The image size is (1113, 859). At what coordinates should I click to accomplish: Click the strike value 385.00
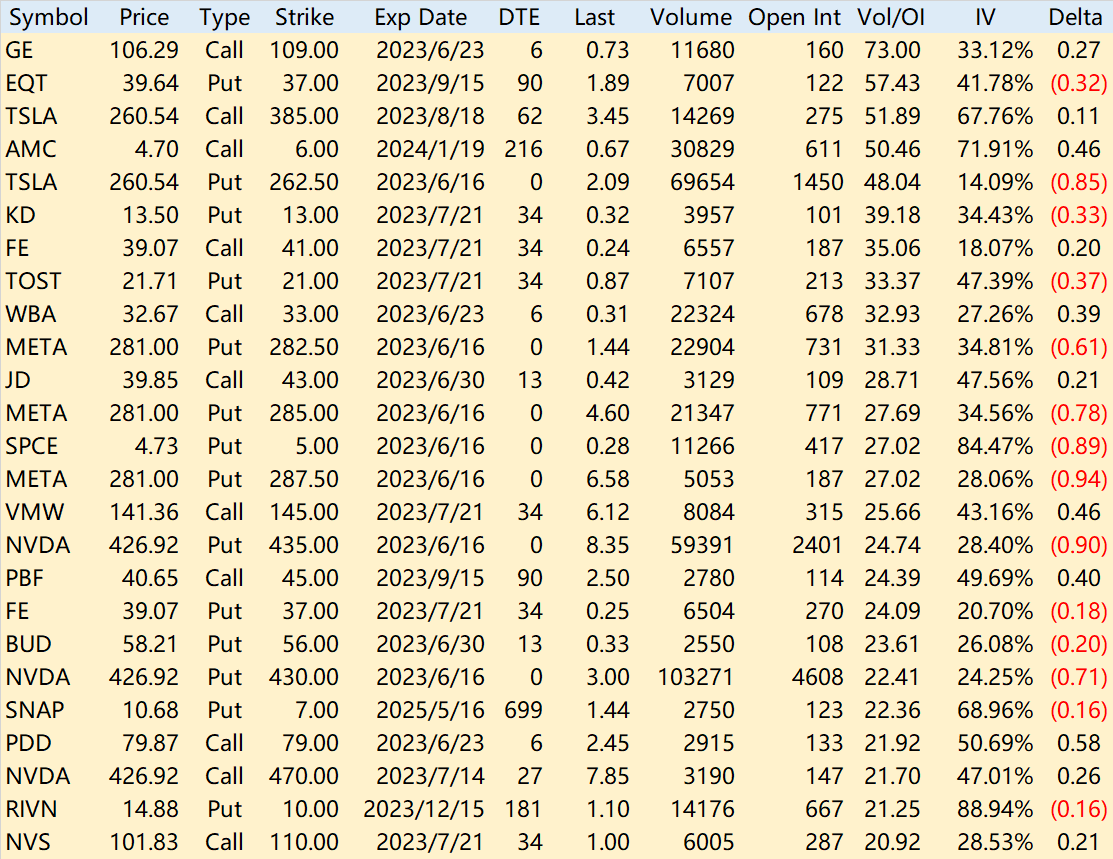coord(304,116)
